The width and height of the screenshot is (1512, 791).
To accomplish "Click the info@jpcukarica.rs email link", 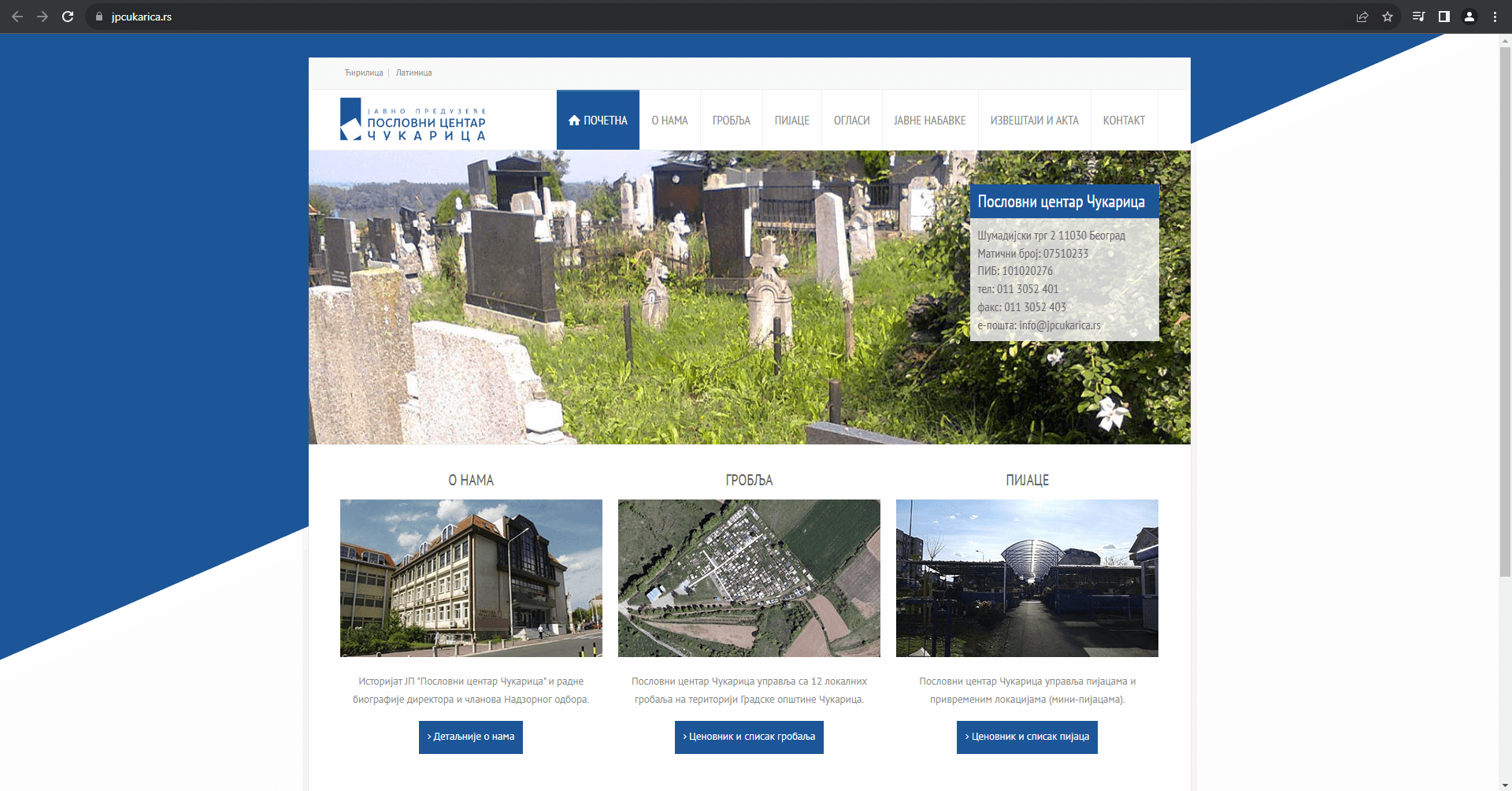I will click(1059, 325).
